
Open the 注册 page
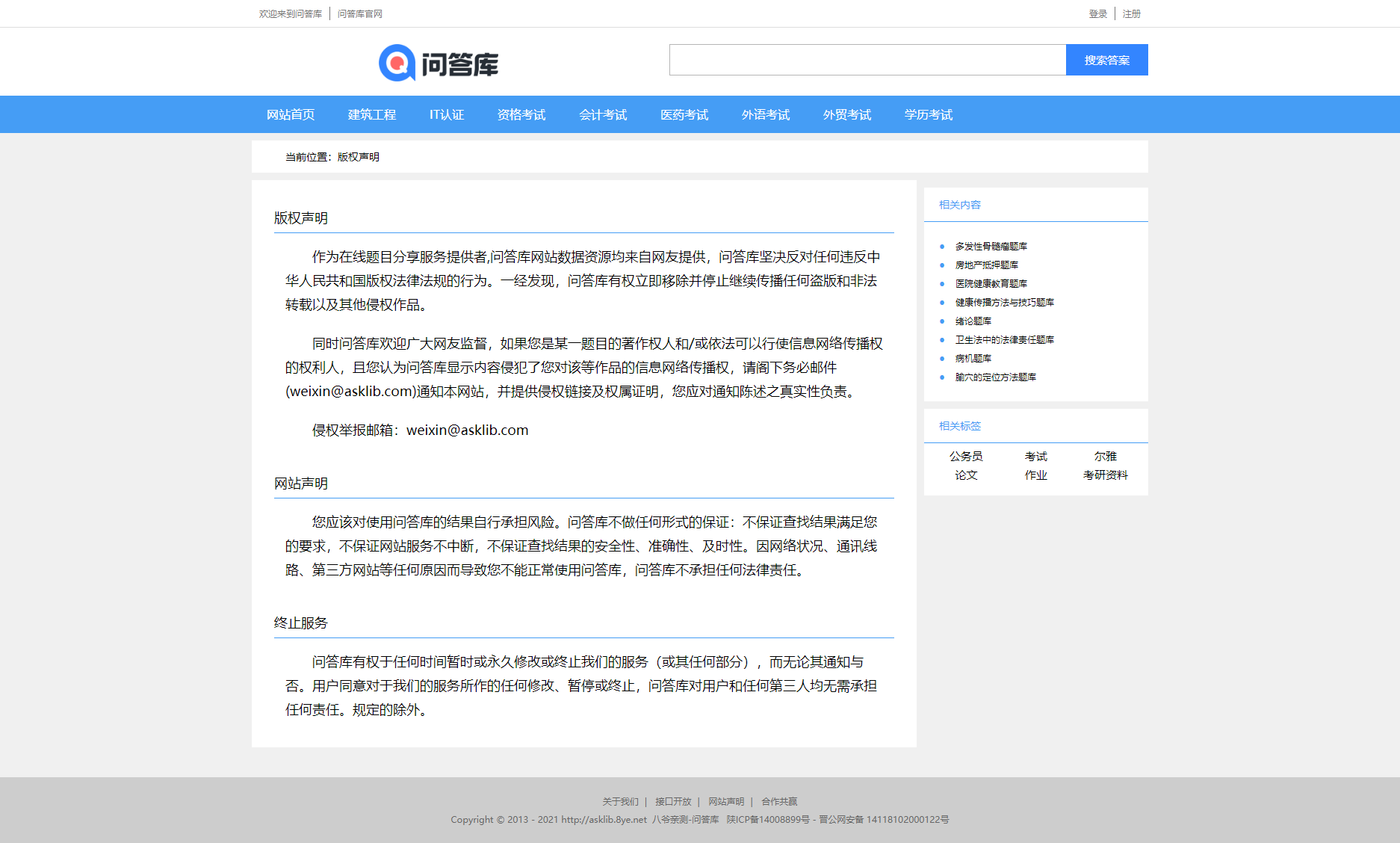pyautogui.click(x=1131, y=13)
